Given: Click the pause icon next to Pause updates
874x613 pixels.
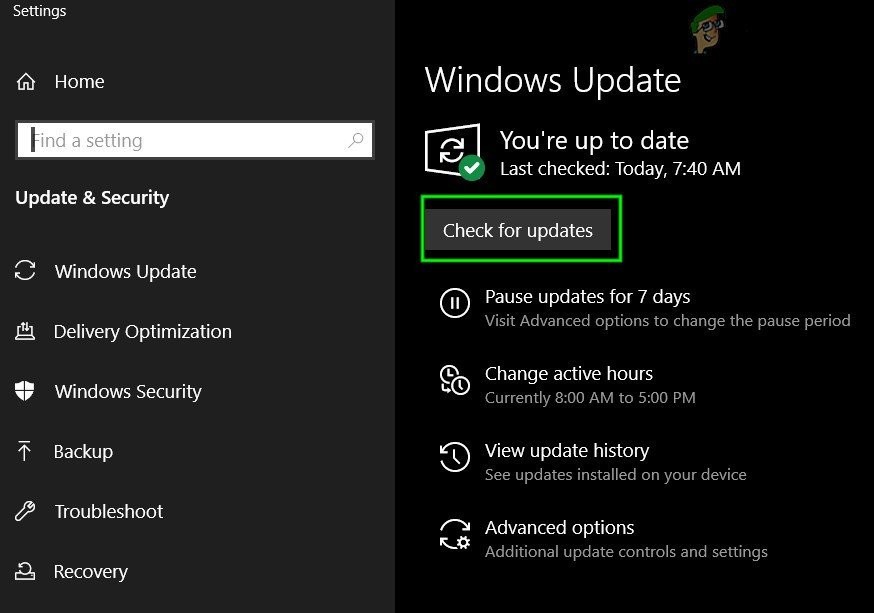Looking at the screenshot, I should (x=455, y=304).
